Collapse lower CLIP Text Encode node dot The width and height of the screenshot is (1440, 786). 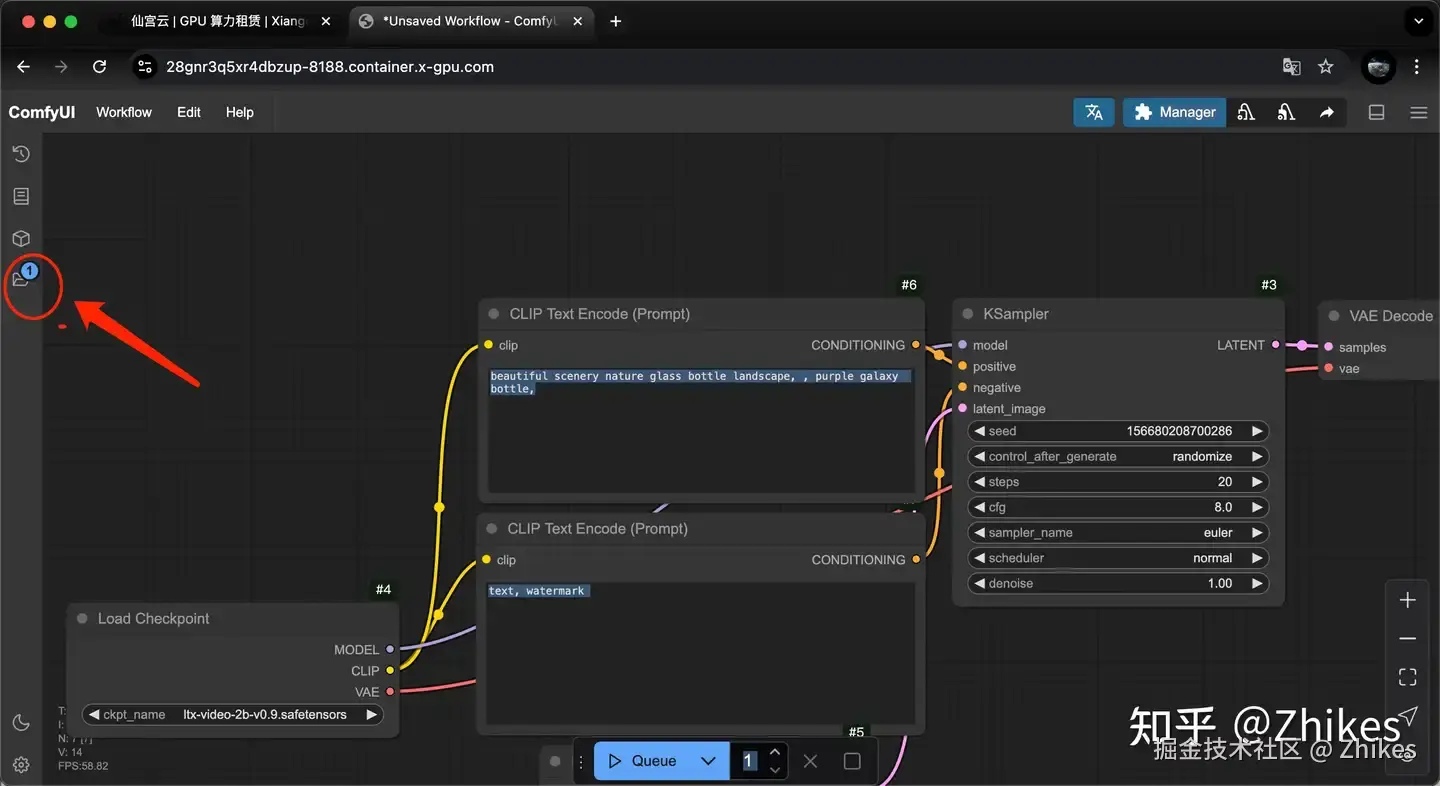(x=491, y=529)
